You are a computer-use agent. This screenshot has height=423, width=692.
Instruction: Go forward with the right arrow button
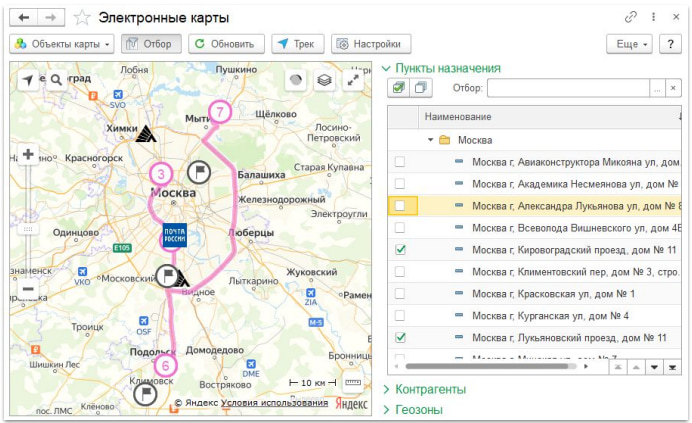coord(51,18)
